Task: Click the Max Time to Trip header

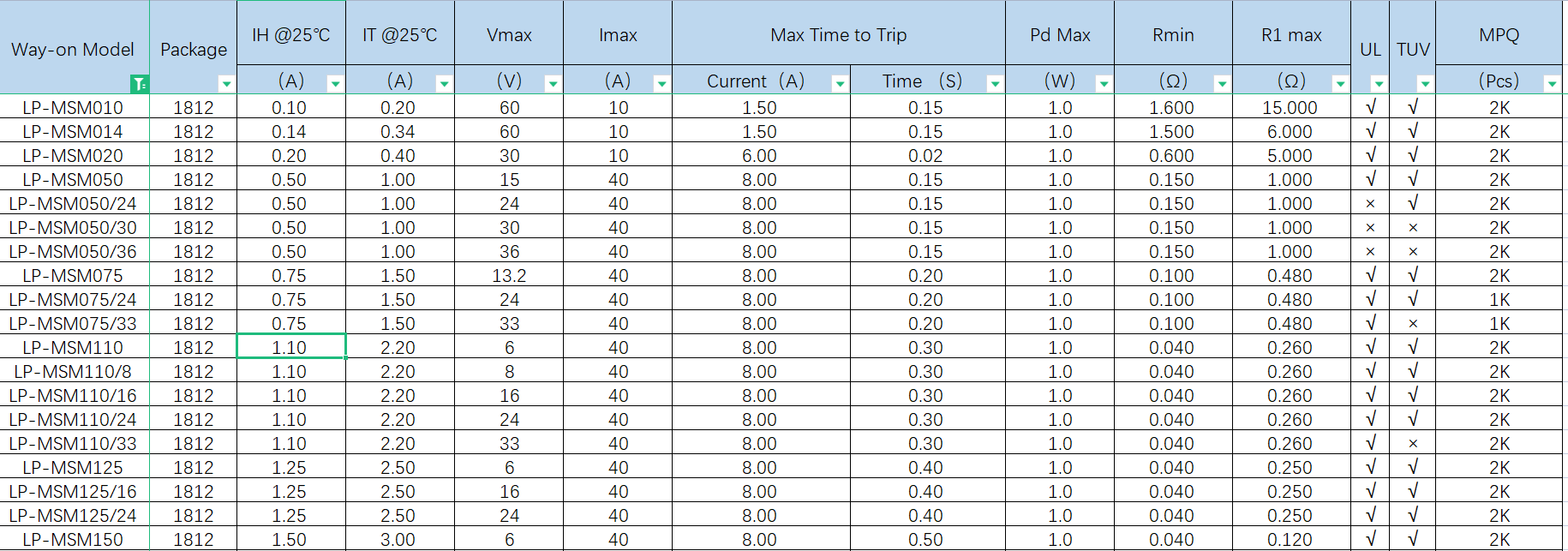Action: pos(838,35)
